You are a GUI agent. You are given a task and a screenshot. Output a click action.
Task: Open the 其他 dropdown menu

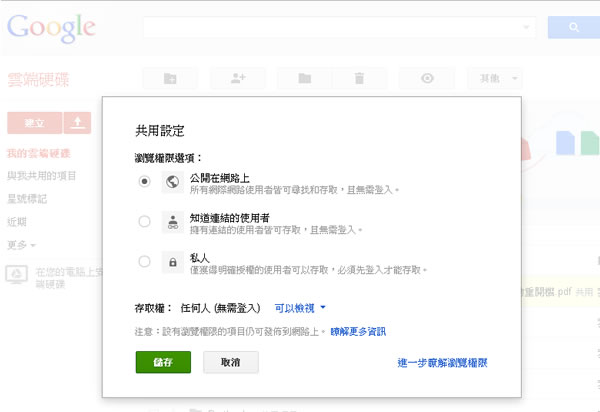coord(495,78)
